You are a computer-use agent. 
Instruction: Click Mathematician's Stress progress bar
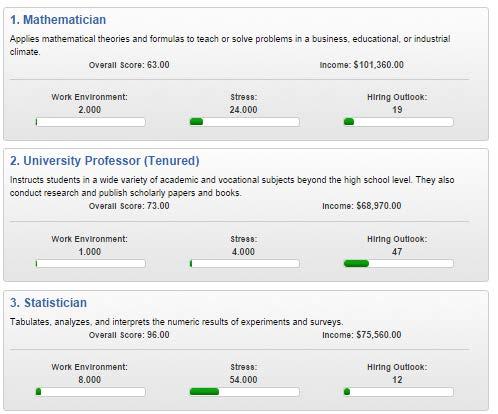coord(244,122)
